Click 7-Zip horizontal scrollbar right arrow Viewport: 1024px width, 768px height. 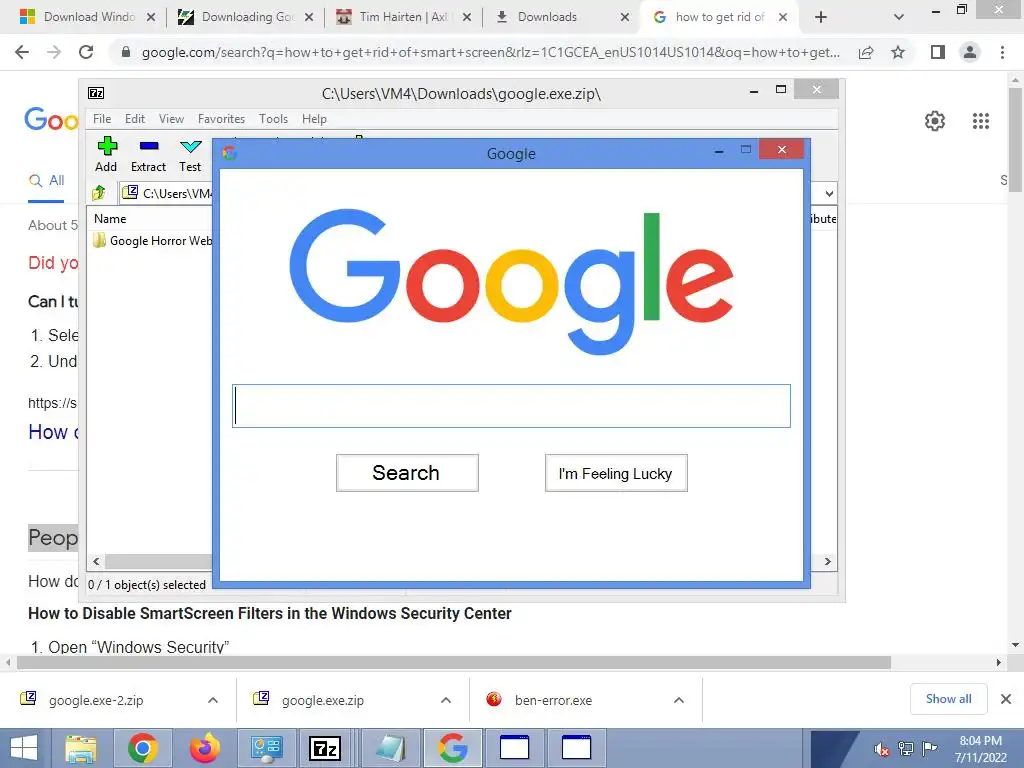[827, 562]
